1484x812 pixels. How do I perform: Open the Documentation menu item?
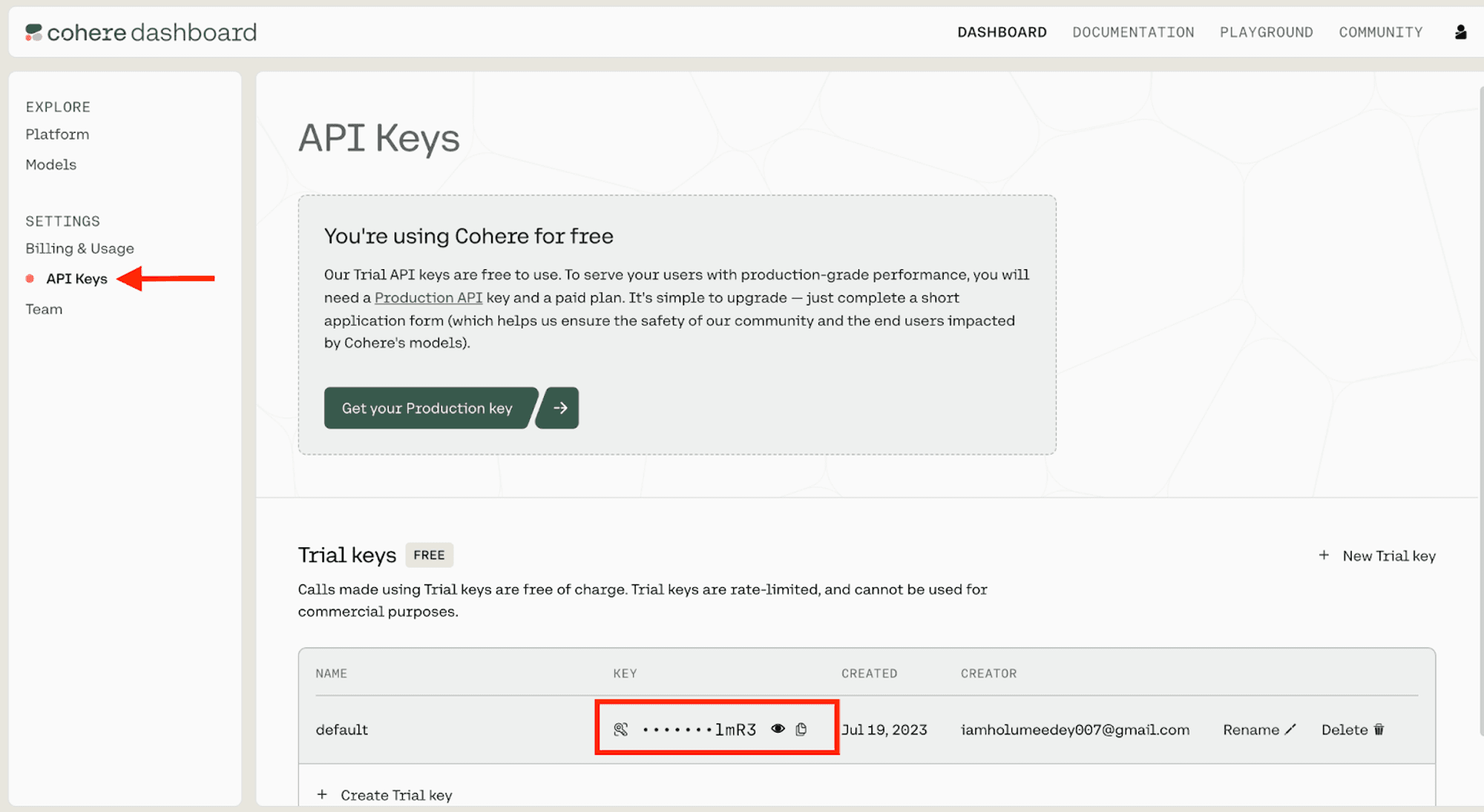click(x=1133, y=32)
